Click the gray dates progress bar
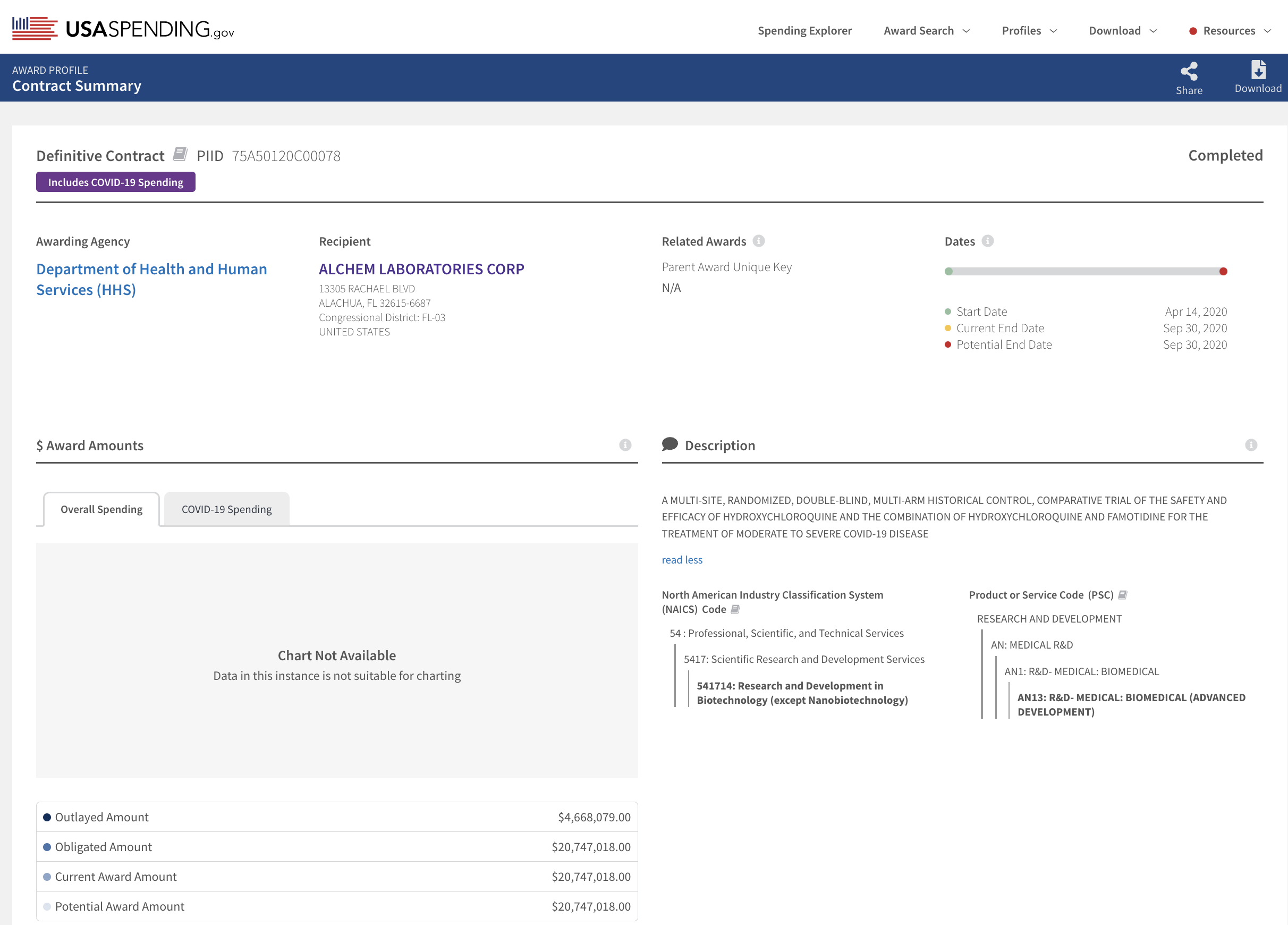The width and height of the screenshot is (1288, 925). click(x=1086, y=272)
